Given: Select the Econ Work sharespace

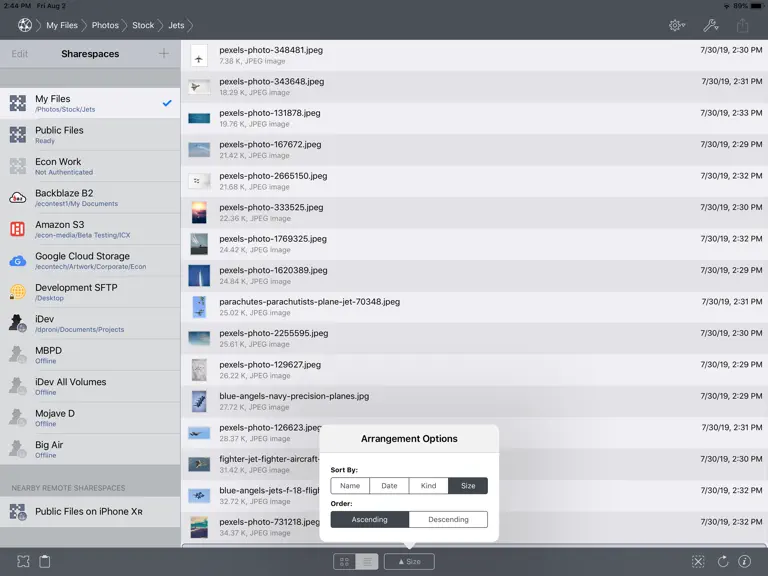Looking at the screenshot, I should coord(90,166).
